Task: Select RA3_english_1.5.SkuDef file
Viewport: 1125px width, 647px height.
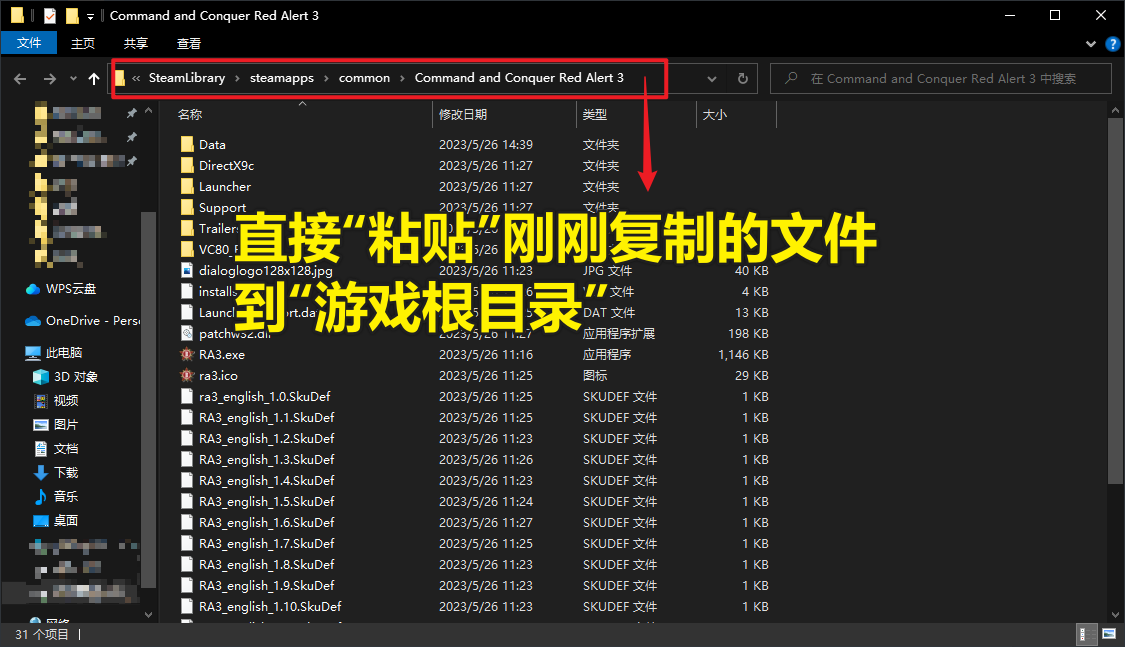Action: pos(267,501)
